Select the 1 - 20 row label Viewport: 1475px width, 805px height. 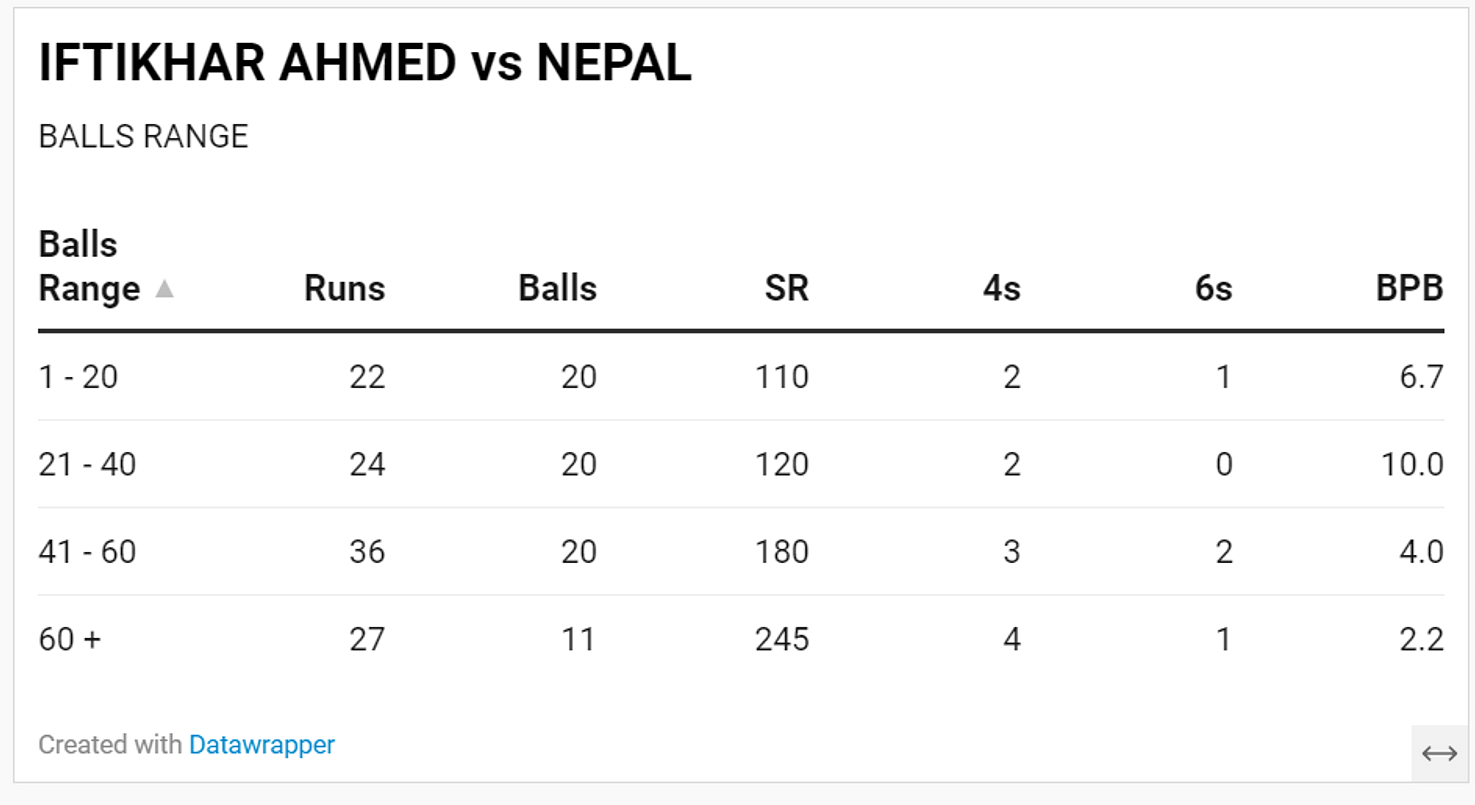click(x=78, y=377)
